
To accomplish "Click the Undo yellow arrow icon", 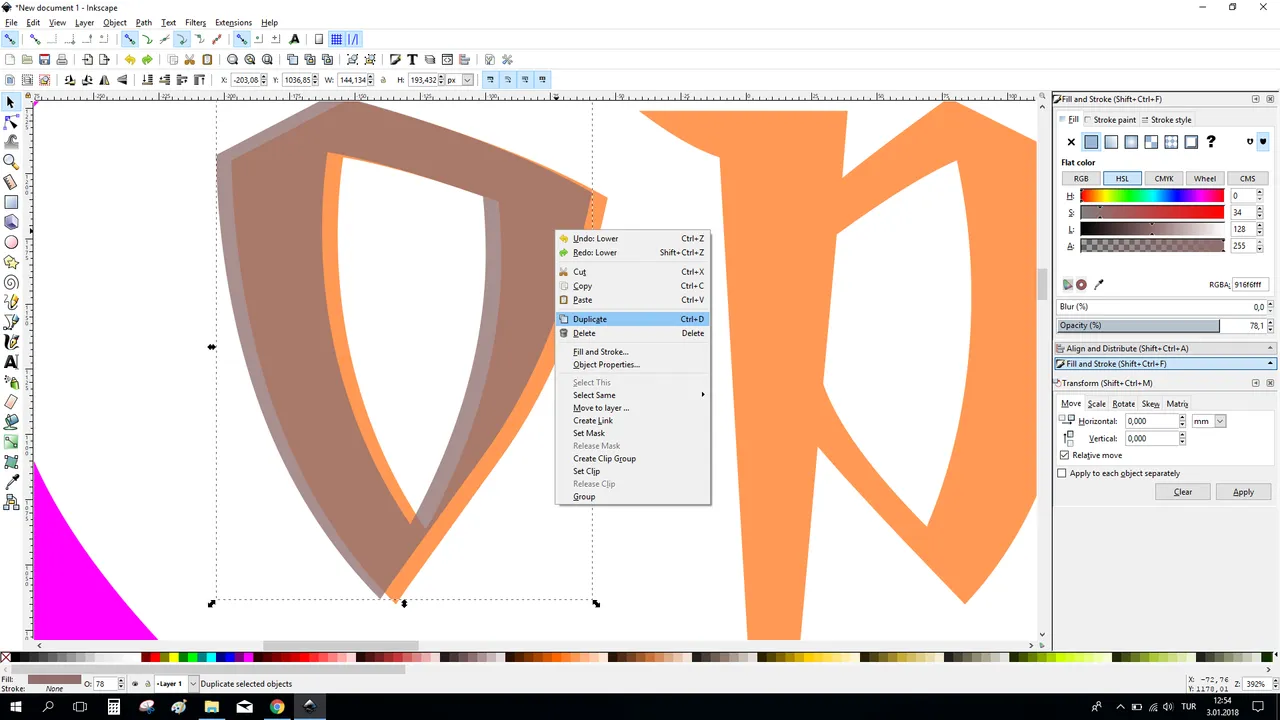I will [129, 60].
